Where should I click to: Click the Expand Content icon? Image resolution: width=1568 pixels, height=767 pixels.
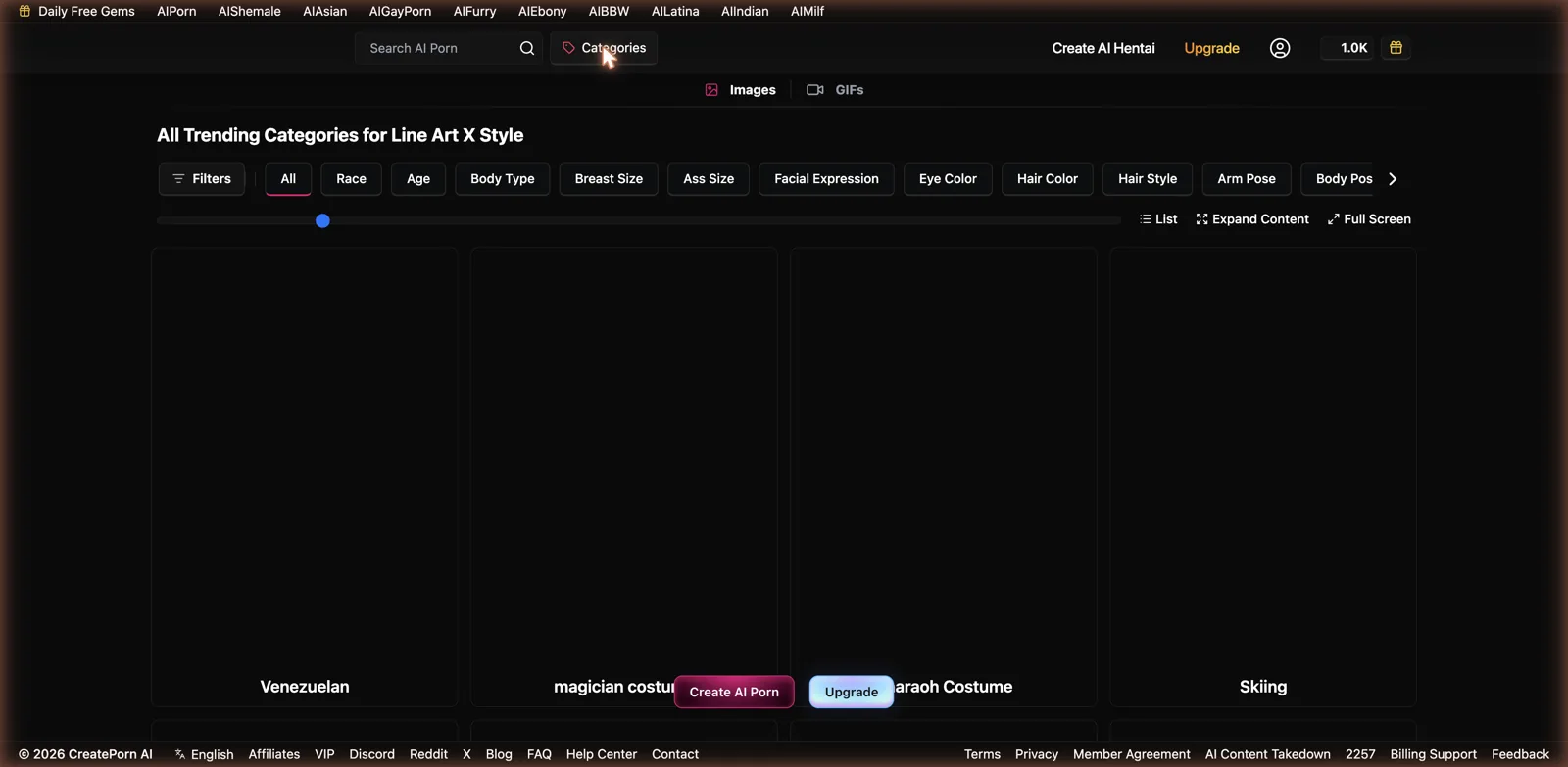1201,219
